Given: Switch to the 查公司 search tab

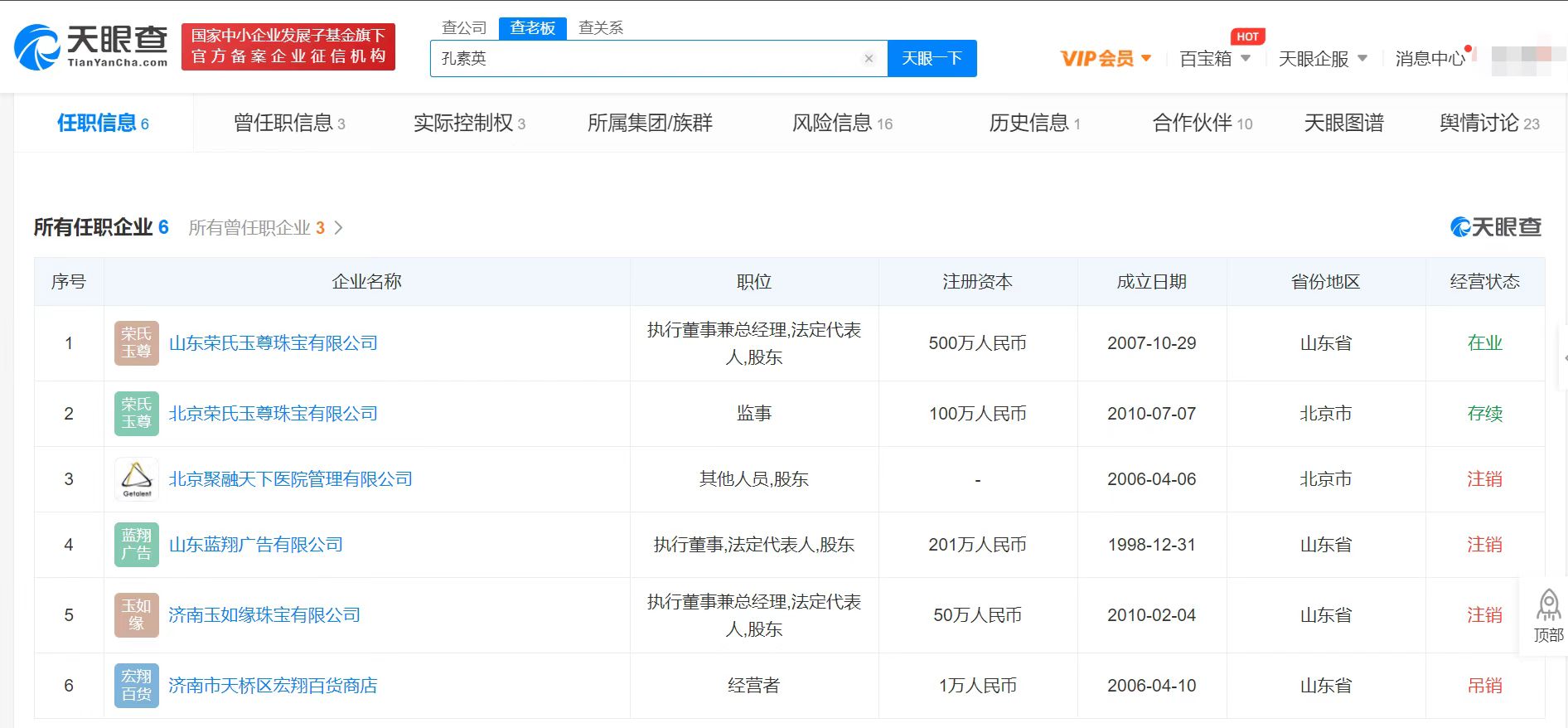Looking at the screenshot, I should coord(464,28).
